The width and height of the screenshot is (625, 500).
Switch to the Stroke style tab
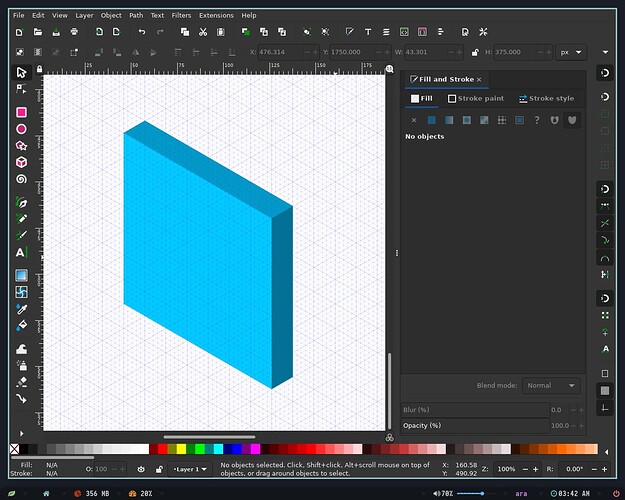coord(546,98)
